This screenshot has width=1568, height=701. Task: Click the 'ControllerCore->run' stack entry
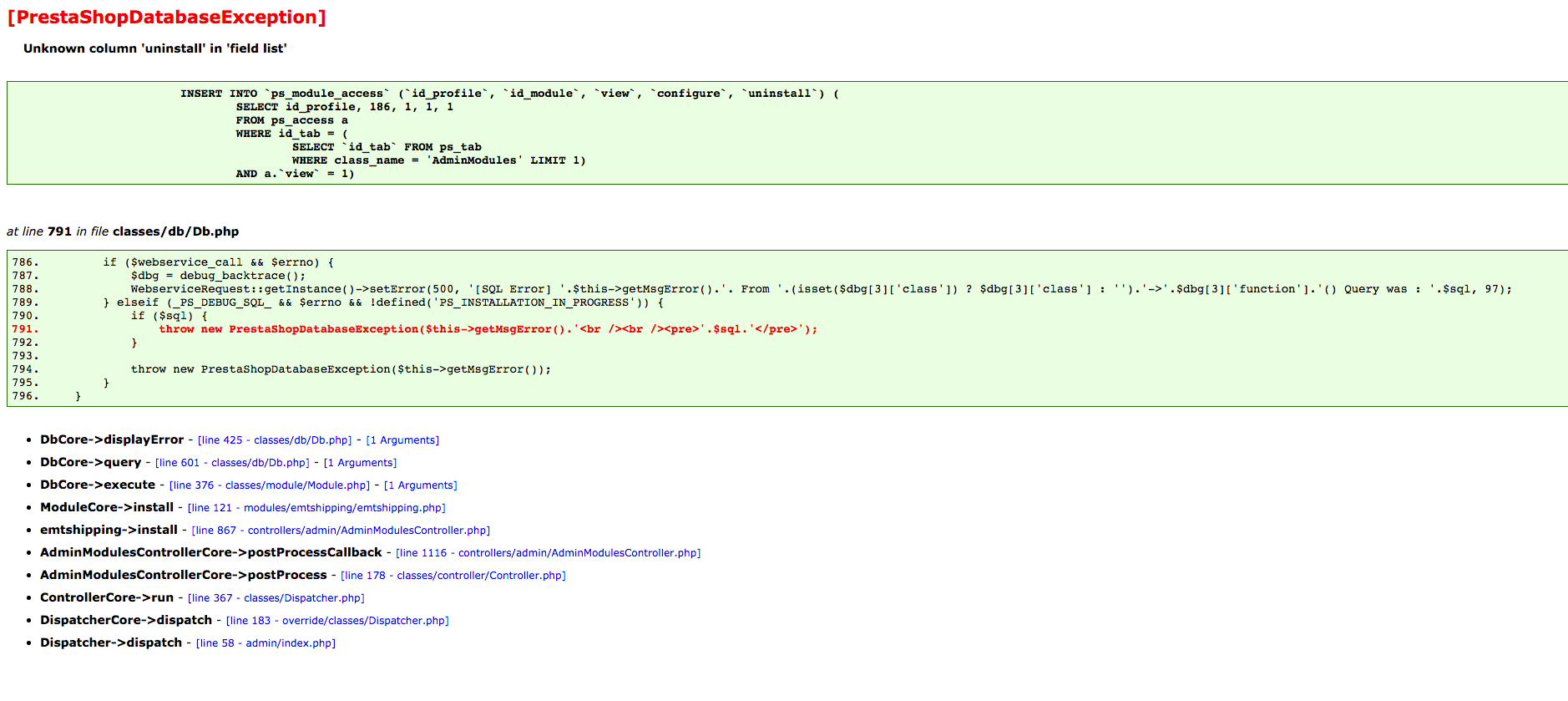pos(107,597)
